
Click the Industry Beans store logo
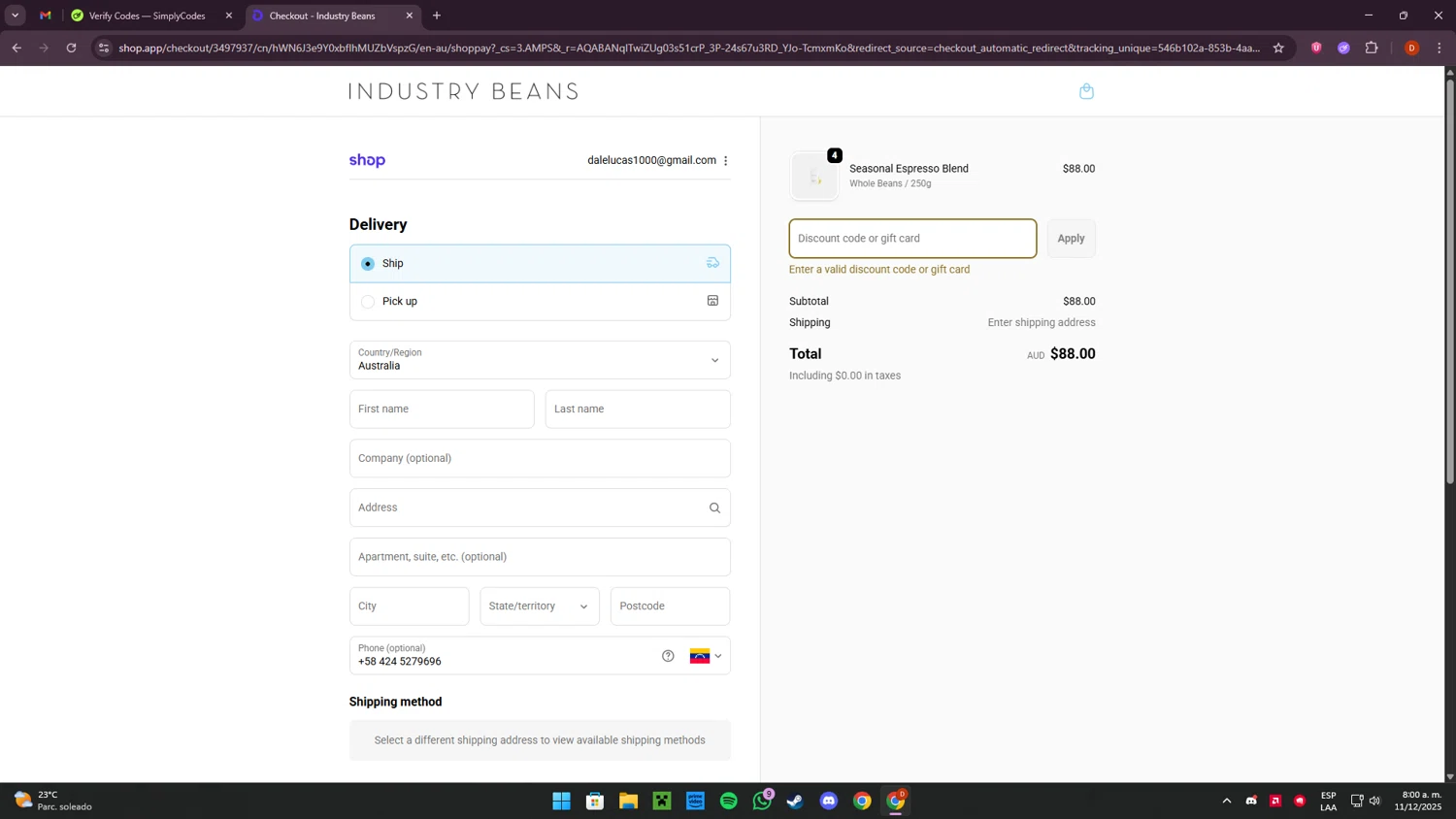click(464, 91)
